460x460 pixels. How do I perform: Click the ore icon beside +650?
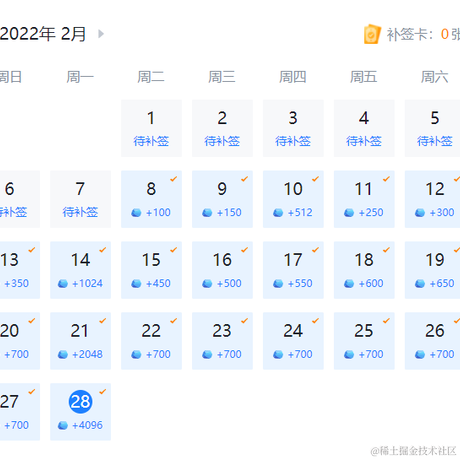pyautogui.click(x=420, y=284)
